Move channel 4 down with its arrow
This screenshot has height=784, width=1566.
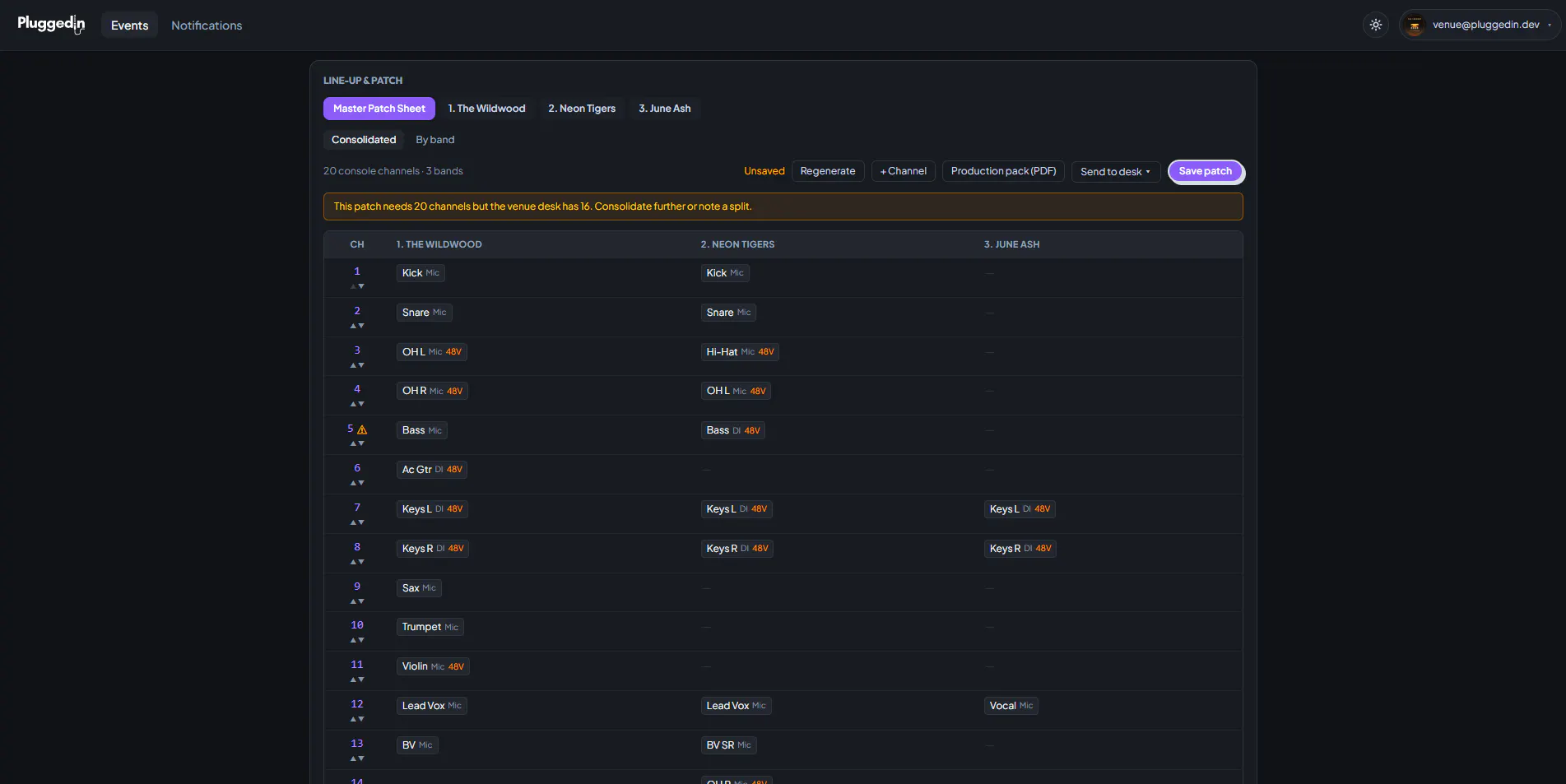[x=361, y=404]
